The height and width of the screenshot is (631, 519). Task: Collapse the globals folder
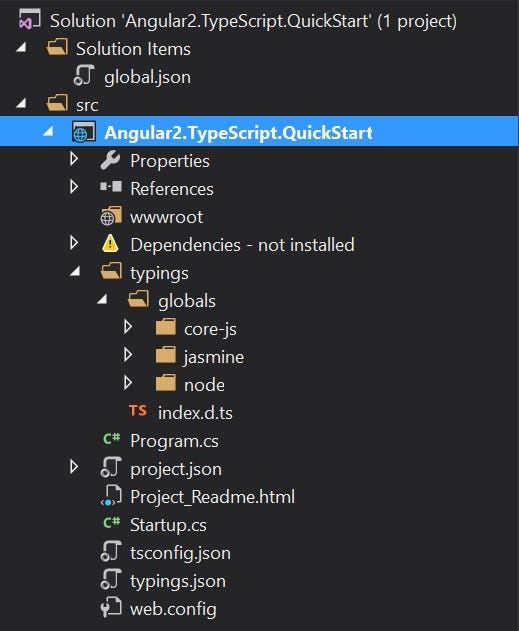(102, 299)
